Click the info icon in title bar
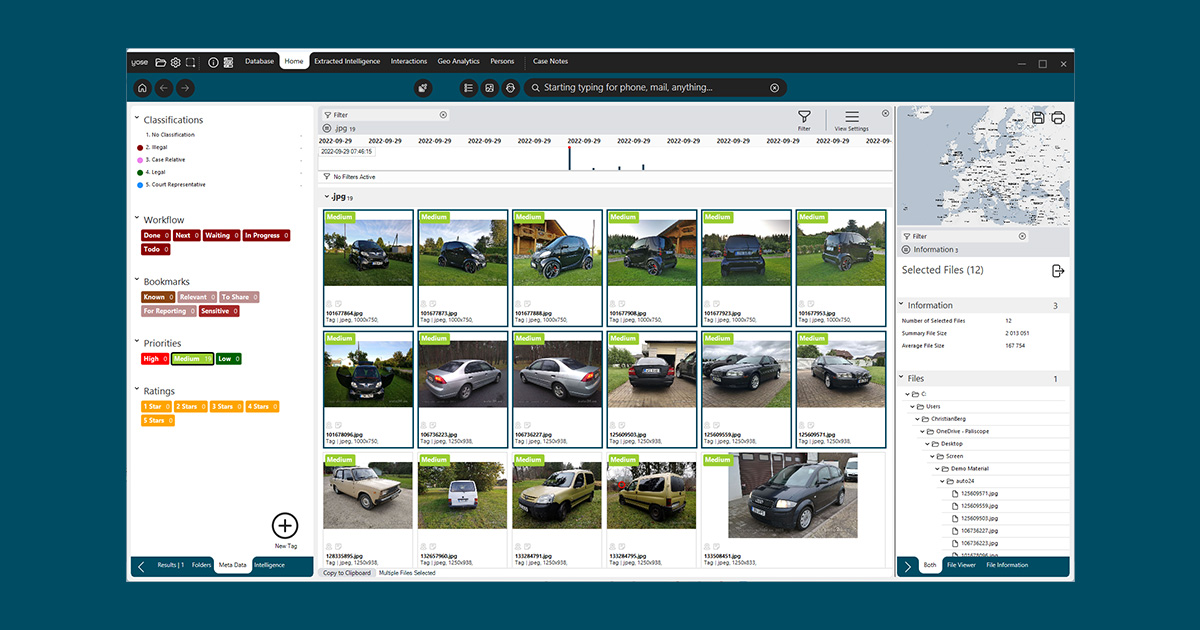The image size is (1200, 630). point(213,62)
